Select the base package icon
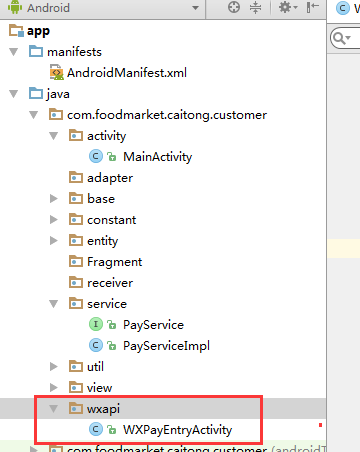The width and height of the screenshot is (360, 452). (76, 198)
